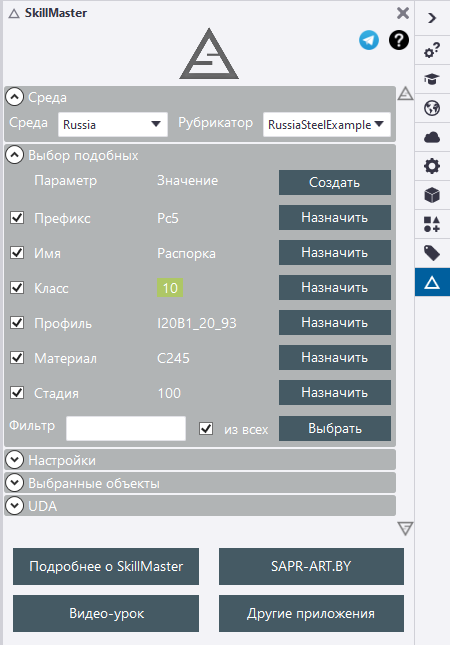
Task: Open the SAPR-ART.BY link button
Action: (x=311, y=566)
